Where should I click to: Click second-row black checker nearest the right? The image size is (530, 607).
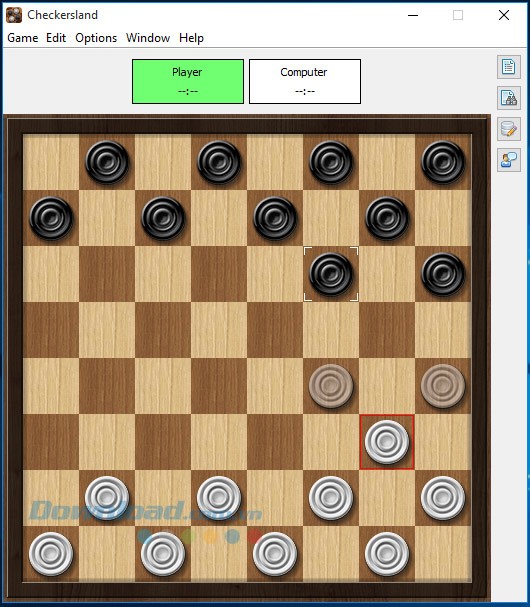pyautogui.click(x=387, y=218)
